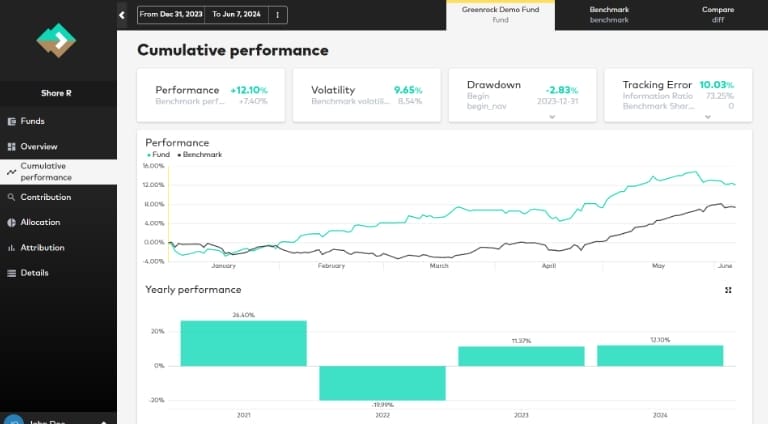
Task: Open the Contribution section
Action: point(45,197)
